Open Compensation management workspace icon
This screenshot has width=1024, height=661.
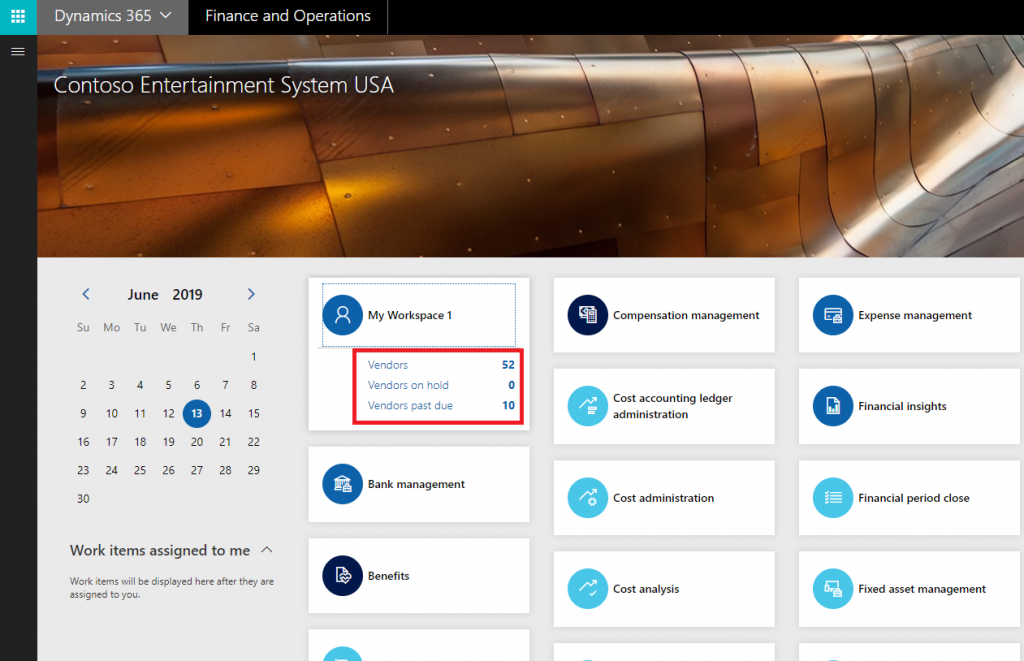(588, 315)
